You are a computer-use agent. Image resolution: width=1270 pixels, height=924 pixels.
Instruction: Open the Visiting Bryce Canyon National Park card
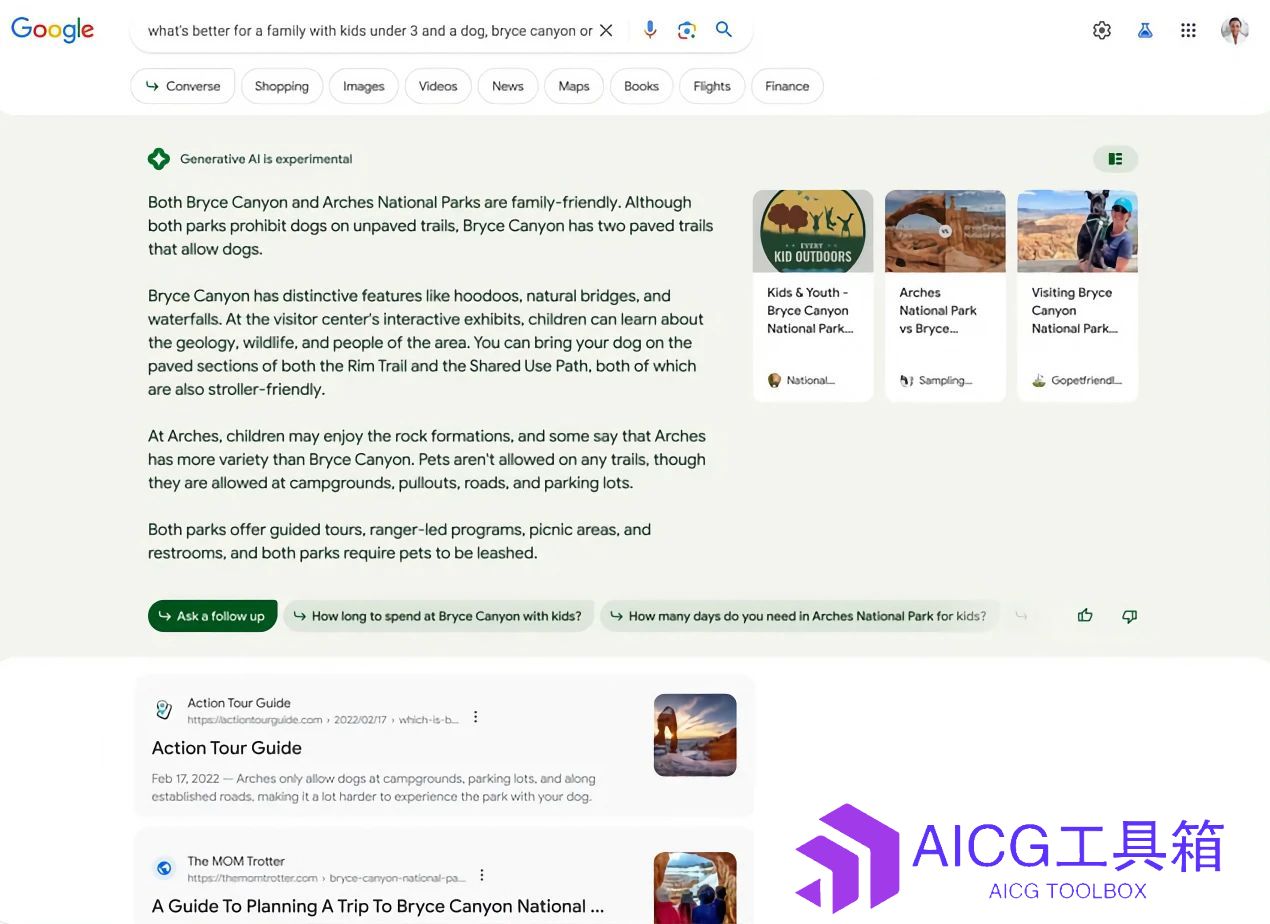click(1077, 296)
